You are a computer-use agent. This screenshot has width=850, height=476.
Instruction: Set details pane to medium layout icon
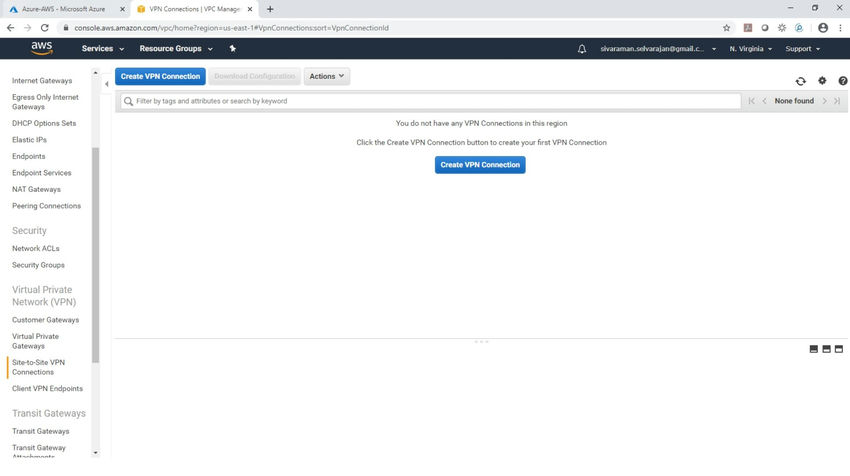pyautogui.click(x=826, y=349)
